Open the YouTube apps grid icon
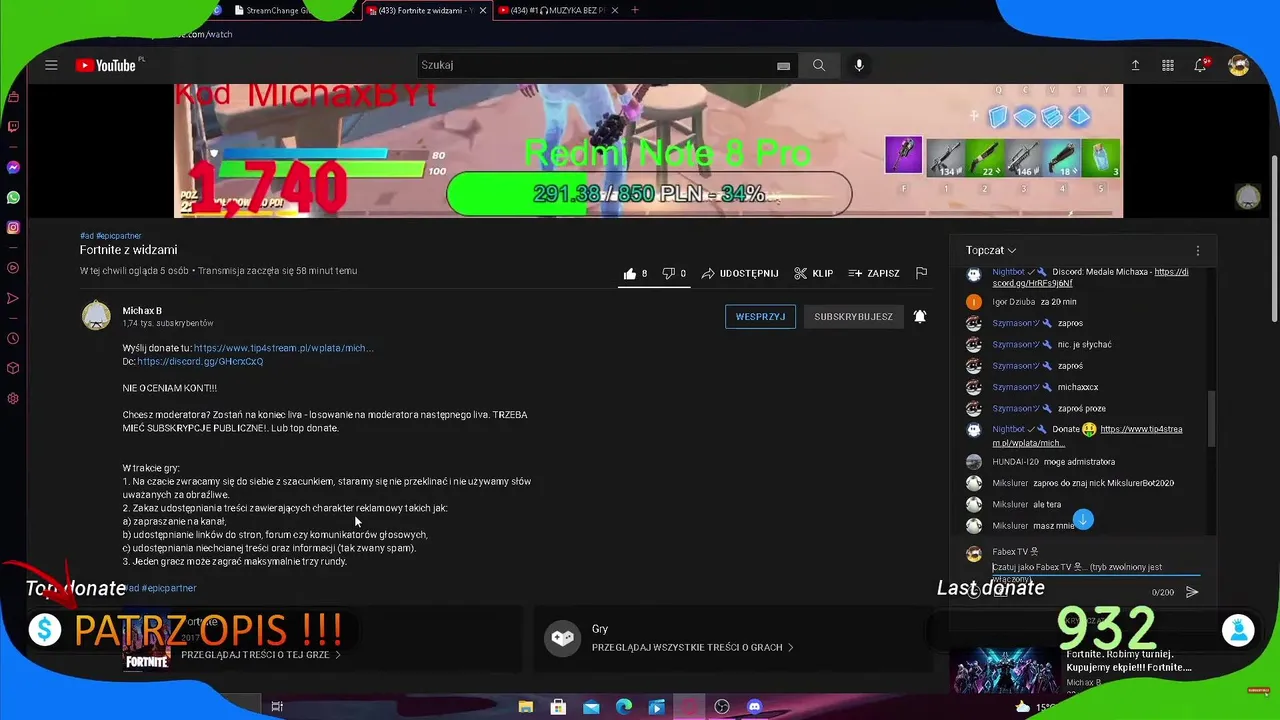This screenshot has height=720, width=1280. (x=1167, y=65)
